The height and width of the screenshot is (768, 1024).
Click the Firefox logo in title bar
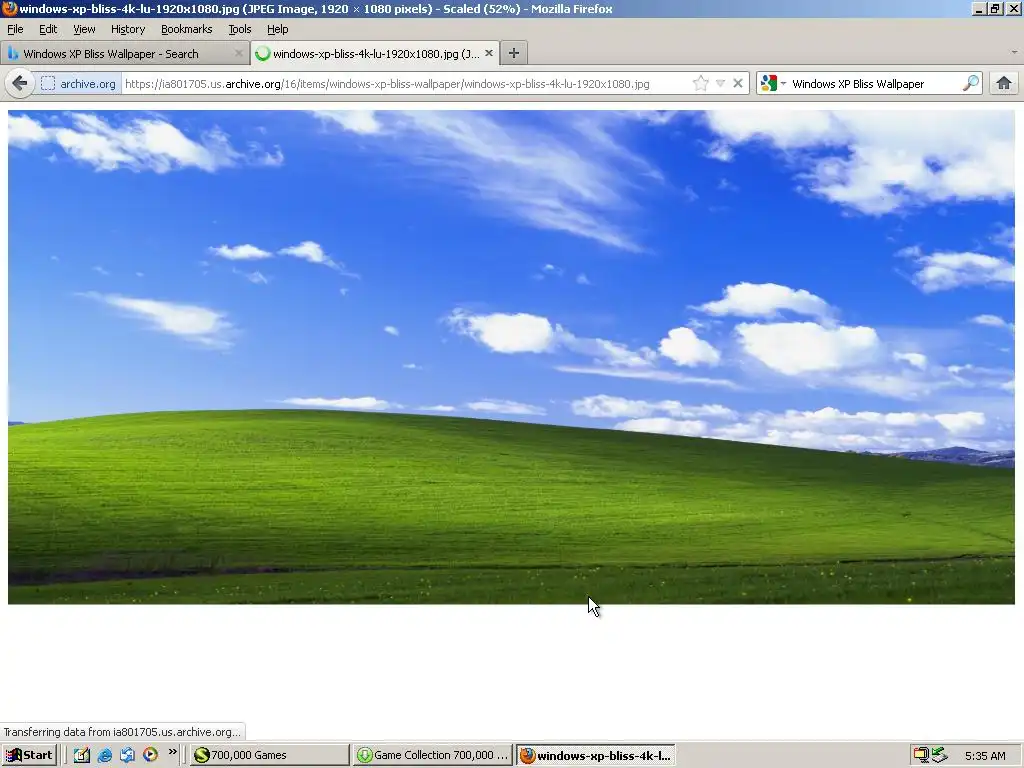(x=9, y=8)
